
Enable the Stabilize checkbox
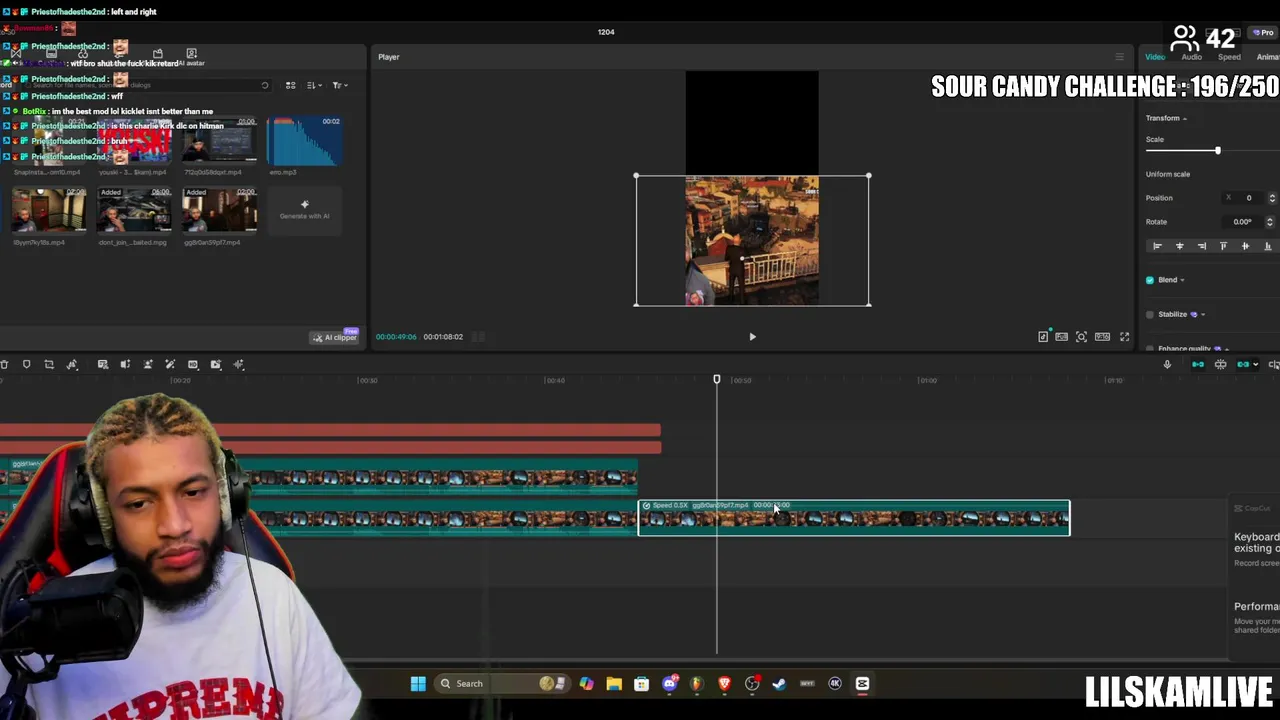(x=1150, y=315)
